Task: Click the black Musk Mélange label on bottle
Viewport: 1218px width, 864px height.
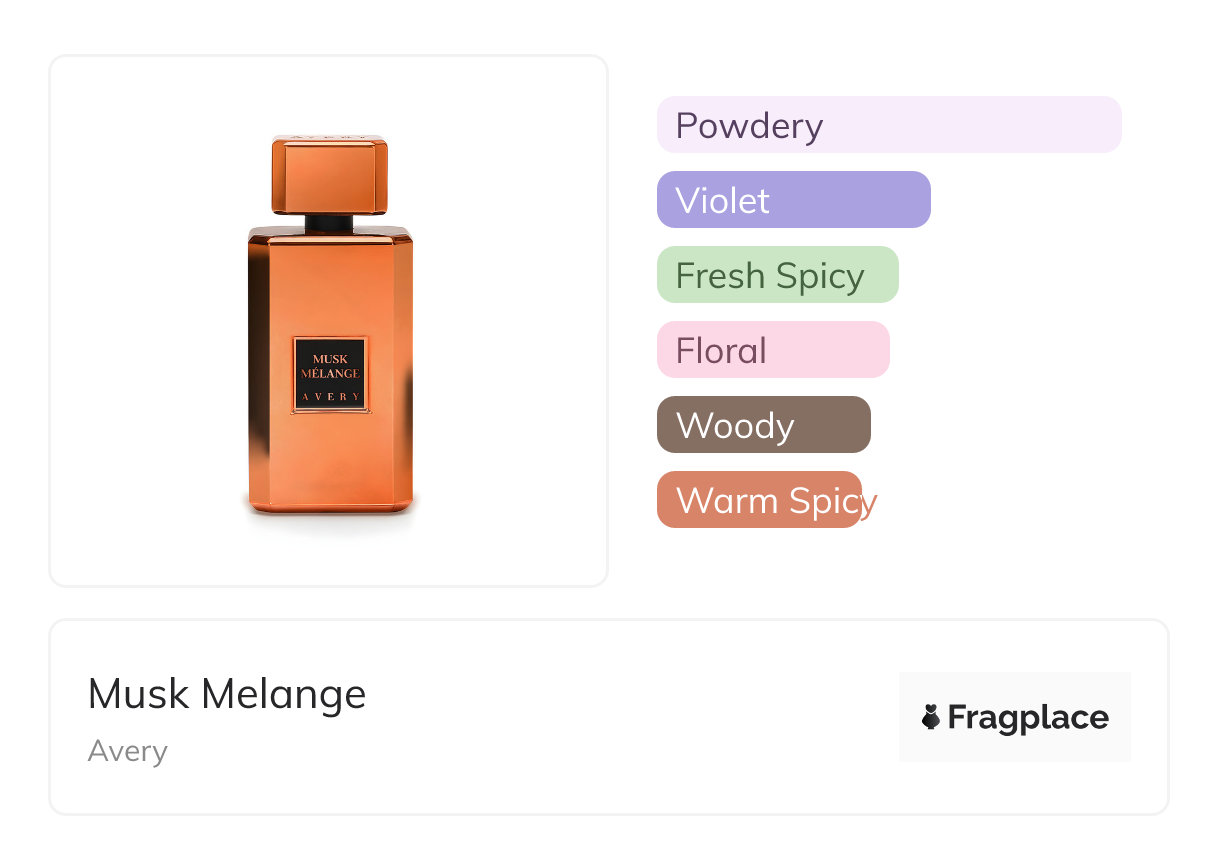Action: 330,374
